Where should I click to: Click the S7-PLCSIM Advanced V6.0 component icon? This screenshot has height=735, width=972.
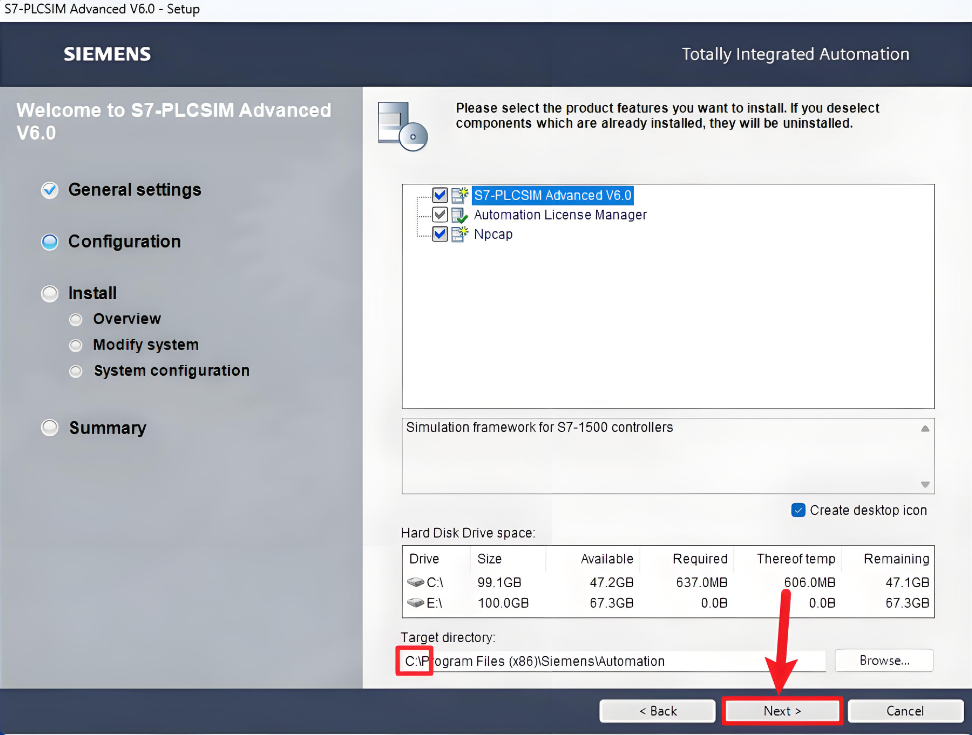(x=459, y=195)
